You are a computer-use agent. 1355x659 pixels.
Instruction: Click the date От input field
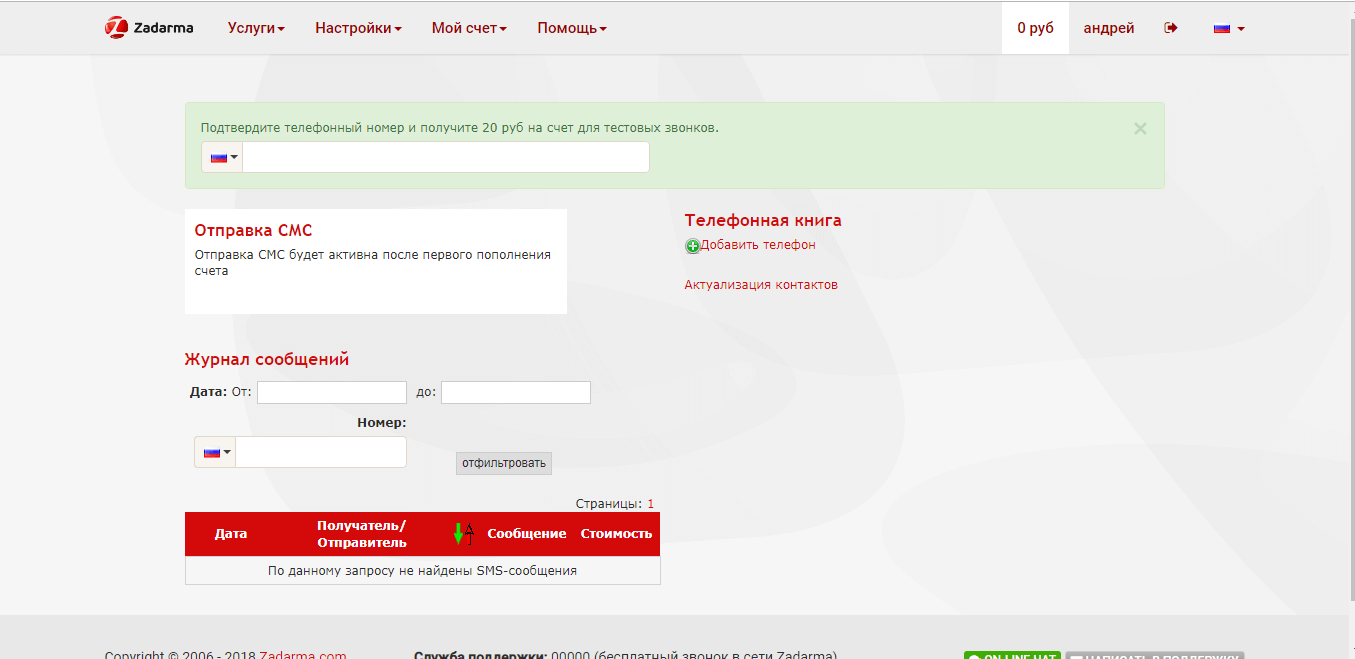(332, 392)
